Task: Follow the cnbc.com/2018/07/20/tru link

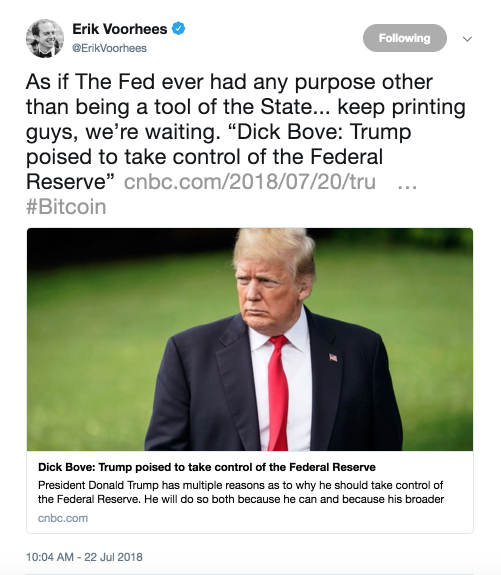Action: [250, 182]
